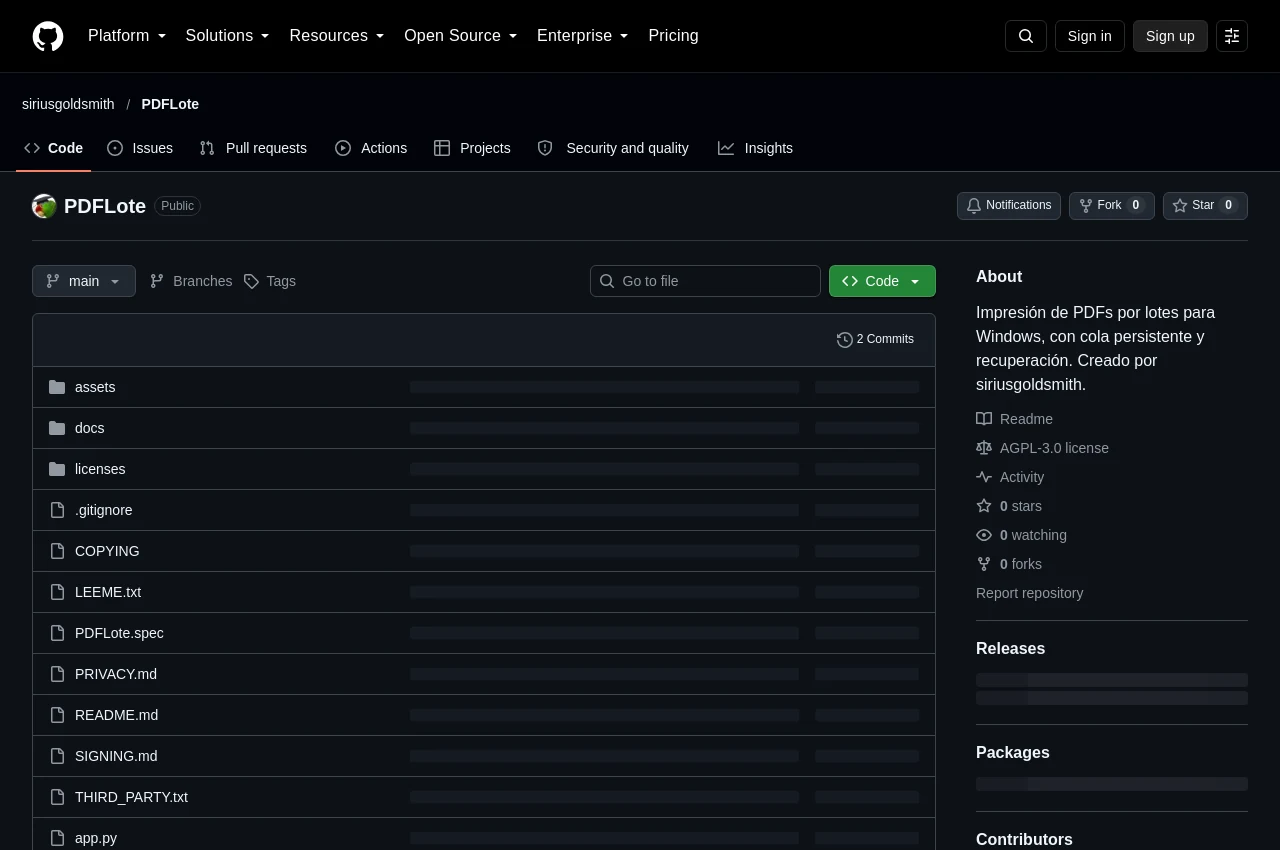
Task: Click the COPYING file icon
Action: (57, 551)
